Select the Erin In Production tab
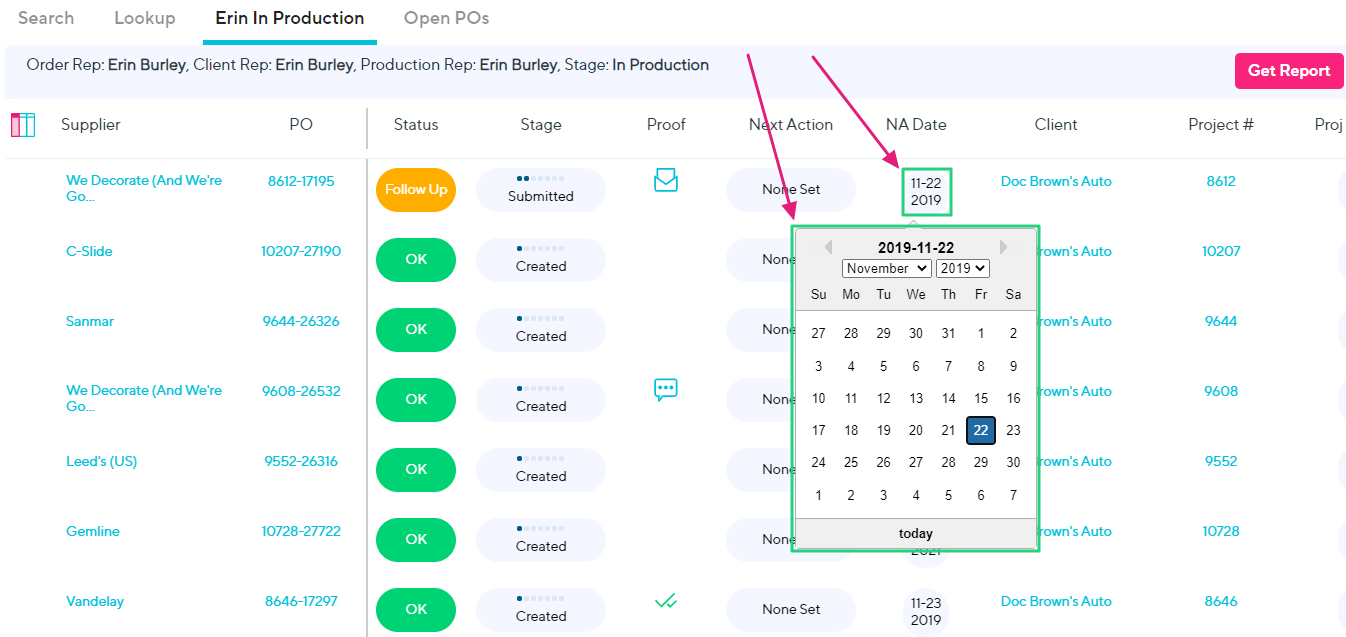Viewport: 1346px width, 637px height. (x=290, y=18)
